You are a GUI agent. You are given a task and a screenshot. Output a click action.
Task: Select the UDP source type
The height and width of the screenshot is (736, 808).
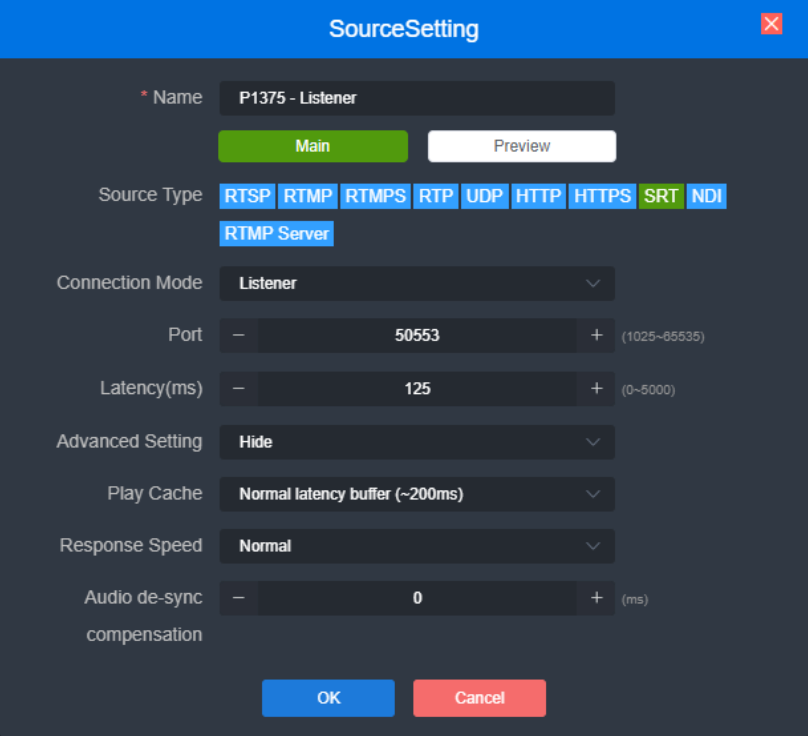(x=485, y=195)
